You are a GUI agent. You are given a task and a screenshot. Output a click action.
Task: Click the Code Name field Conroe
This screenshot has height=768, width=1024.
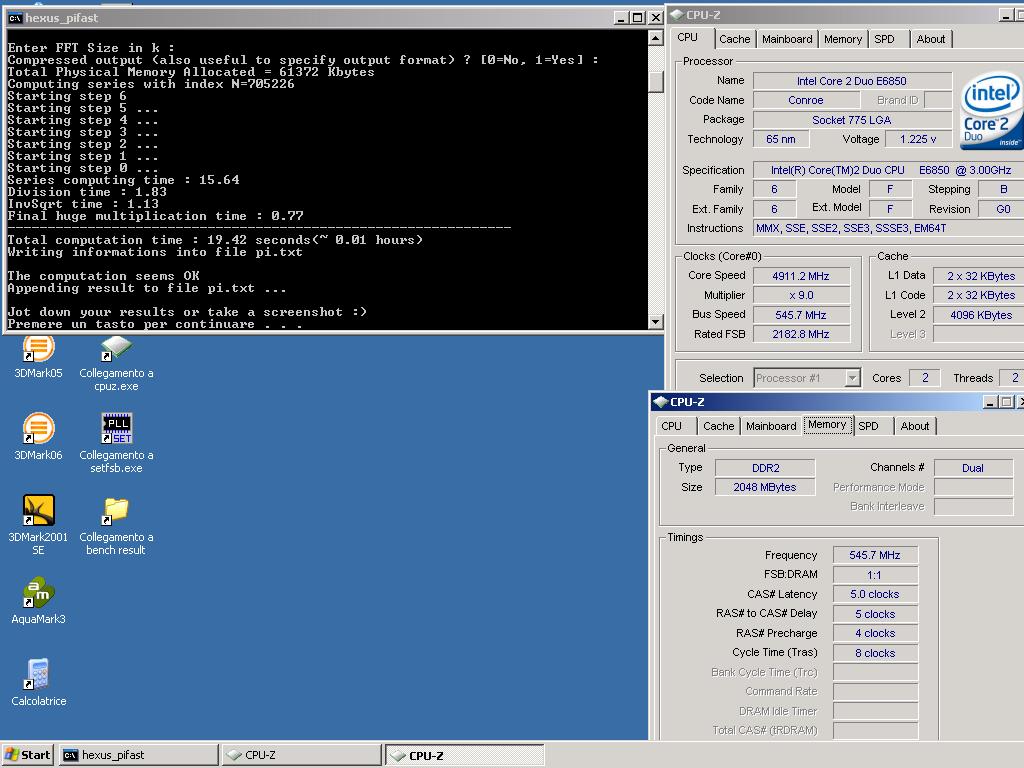tap(806, 100)
